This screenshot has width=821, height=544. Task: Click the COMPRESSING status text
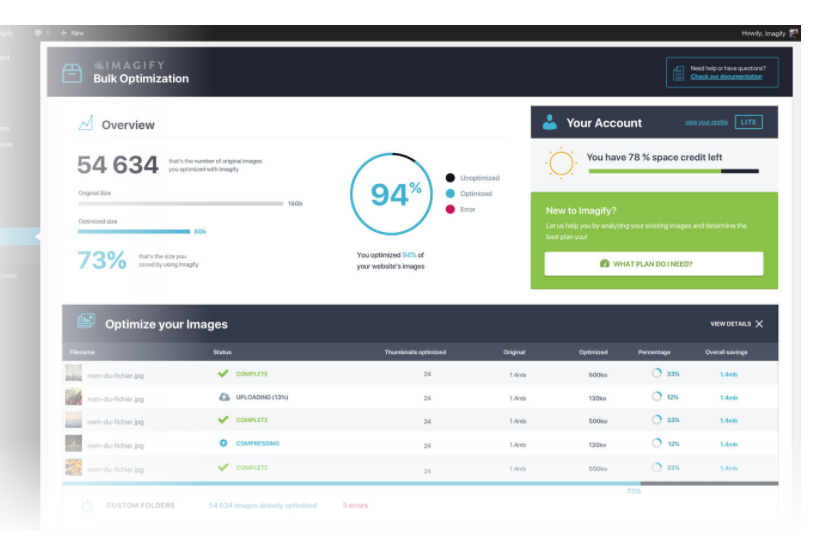(258, 443)
